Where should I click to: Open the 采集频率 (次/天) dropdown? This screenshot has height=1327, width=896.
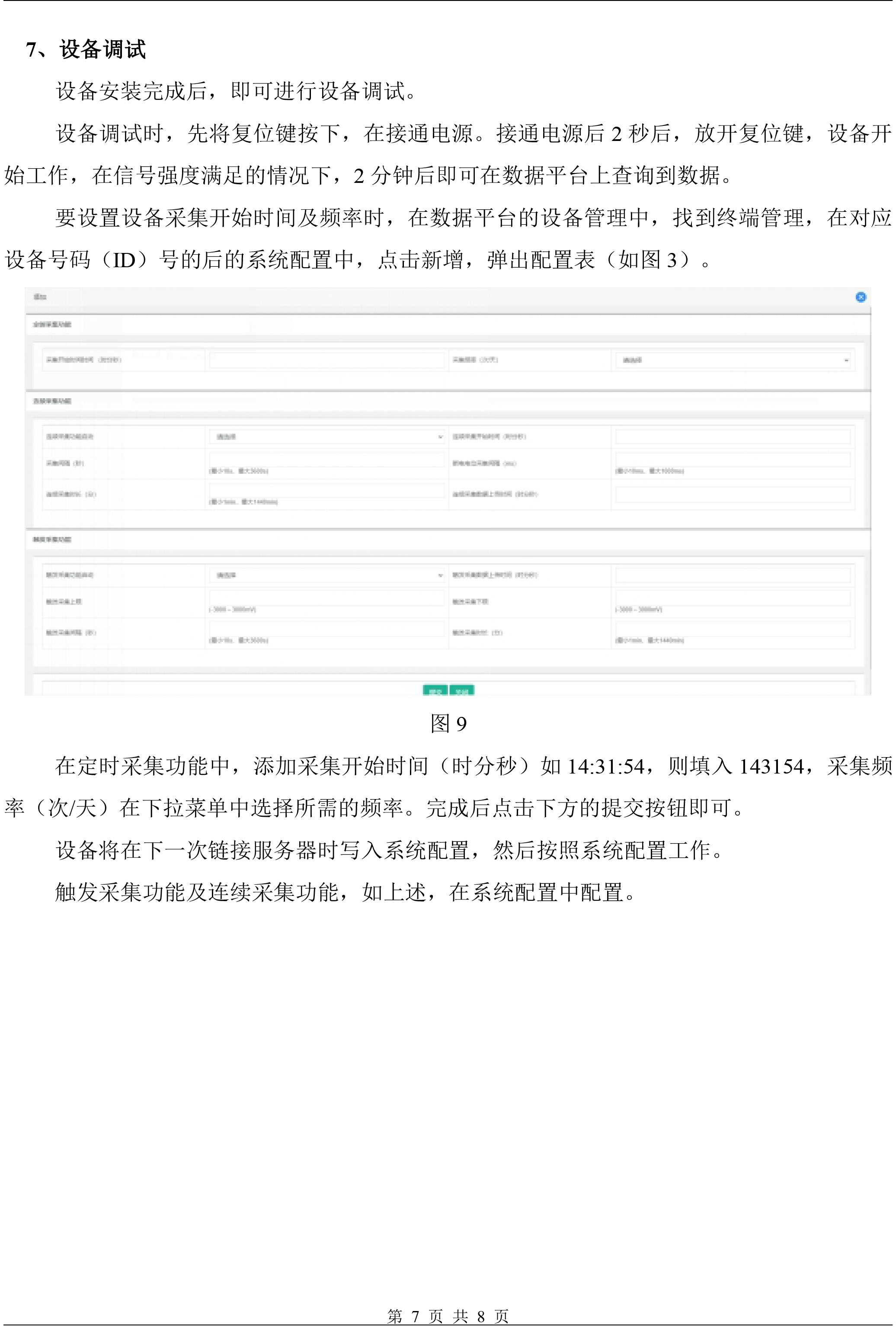[x=733, y=360]
